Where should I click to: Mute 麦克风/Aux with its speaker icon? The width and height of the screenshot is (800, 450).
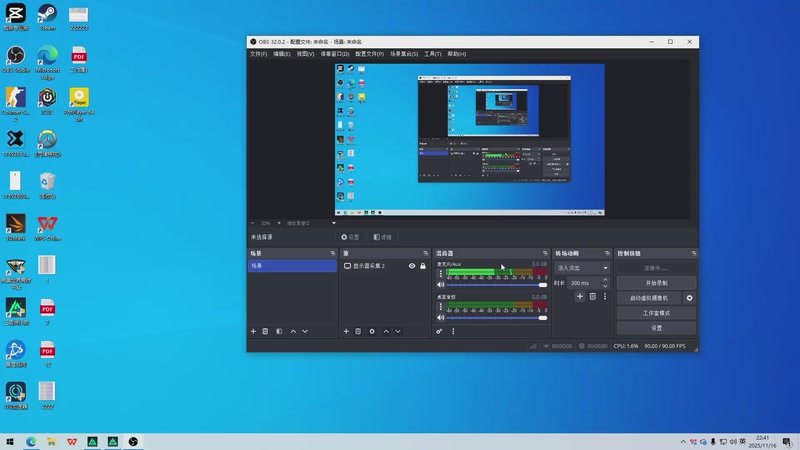(x=441, y=285)
